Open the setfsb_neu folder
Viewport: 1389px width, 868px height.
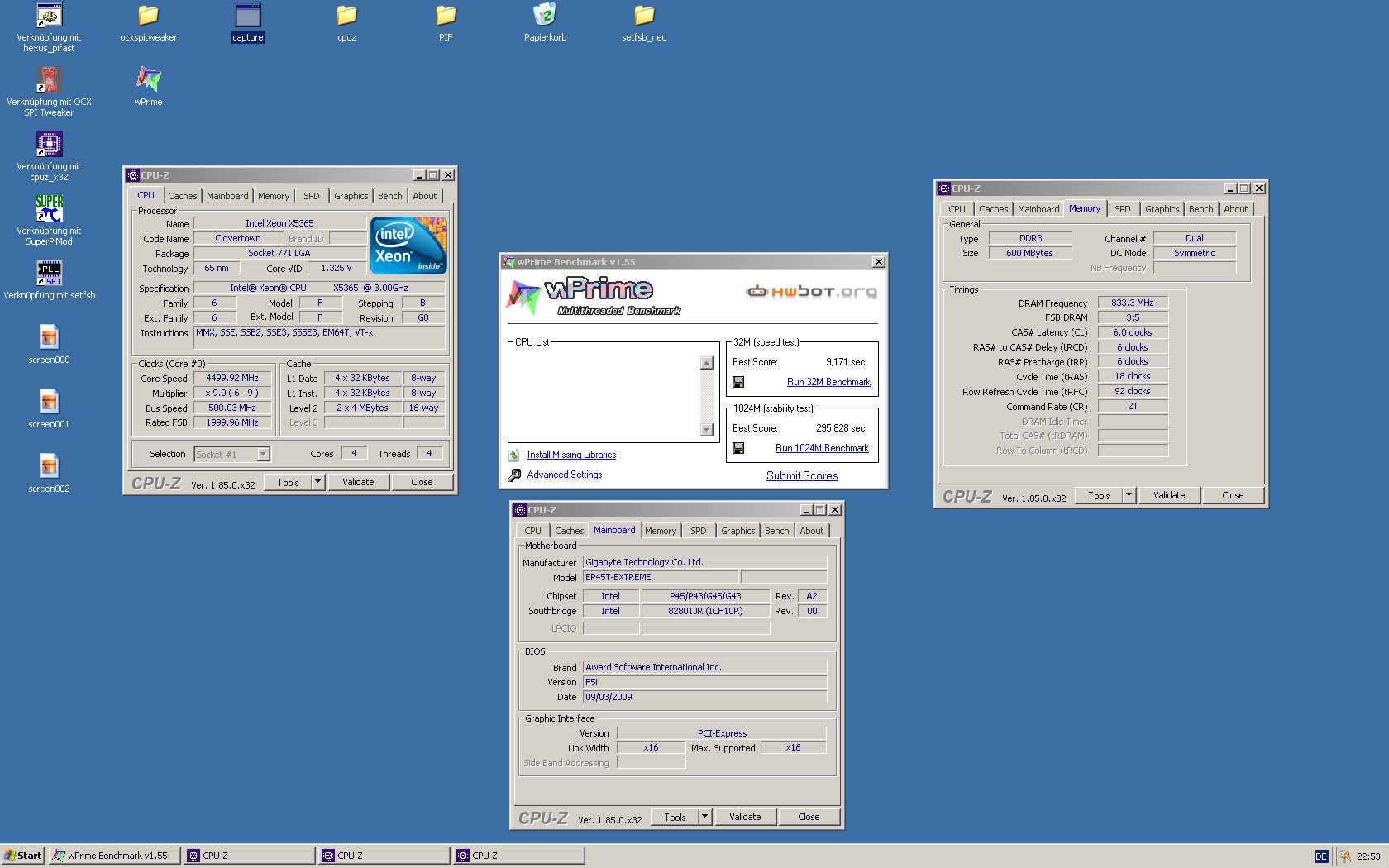pyautogui.click(x=644, y=17)
